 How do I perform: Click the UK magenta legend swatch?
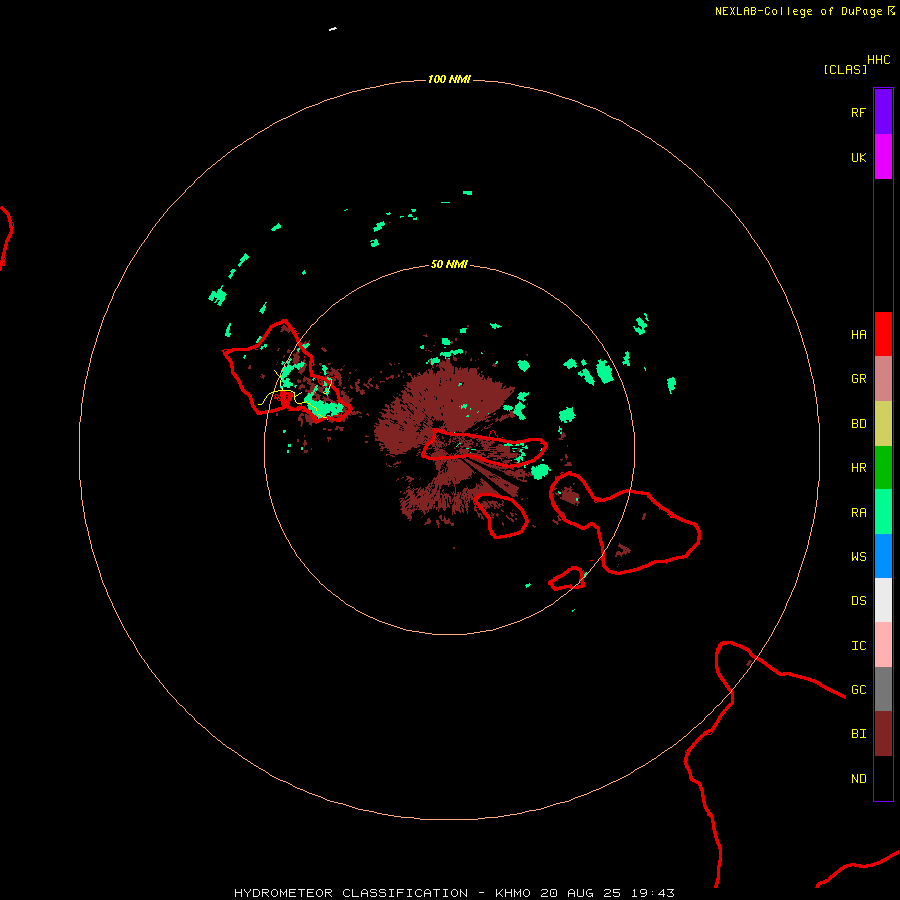coord(883,157)
